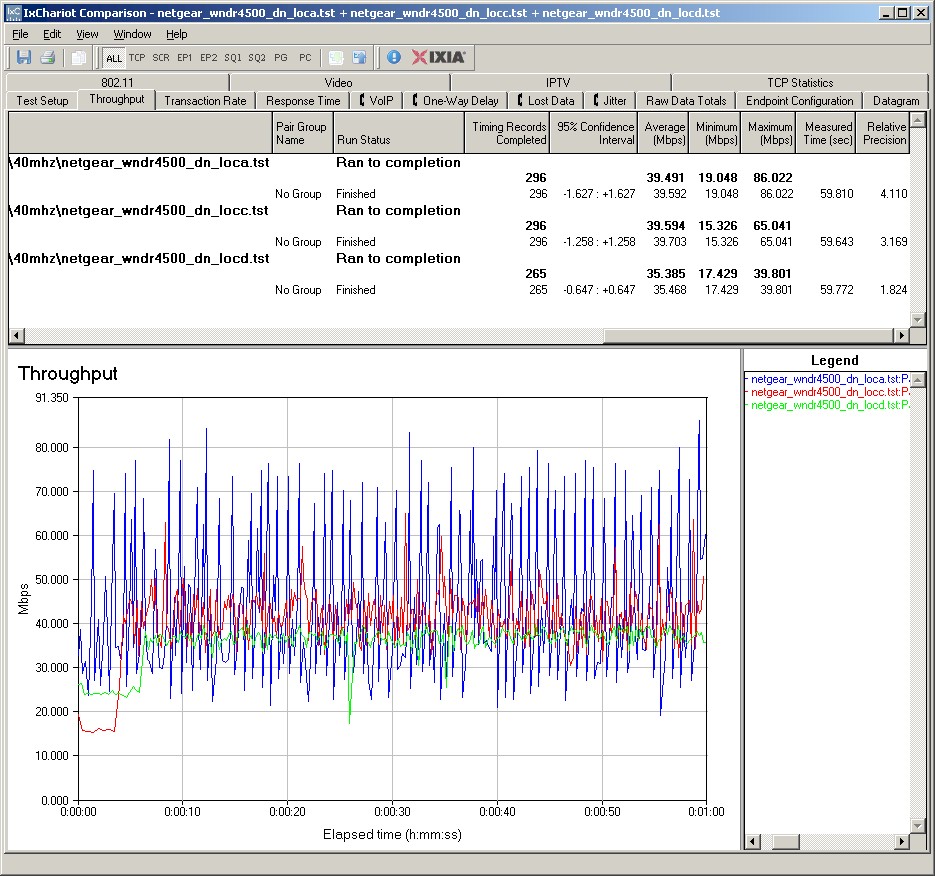Click the Minimum (Mbps) column header
The image size is (935, 876).
[x=714, y=133]
